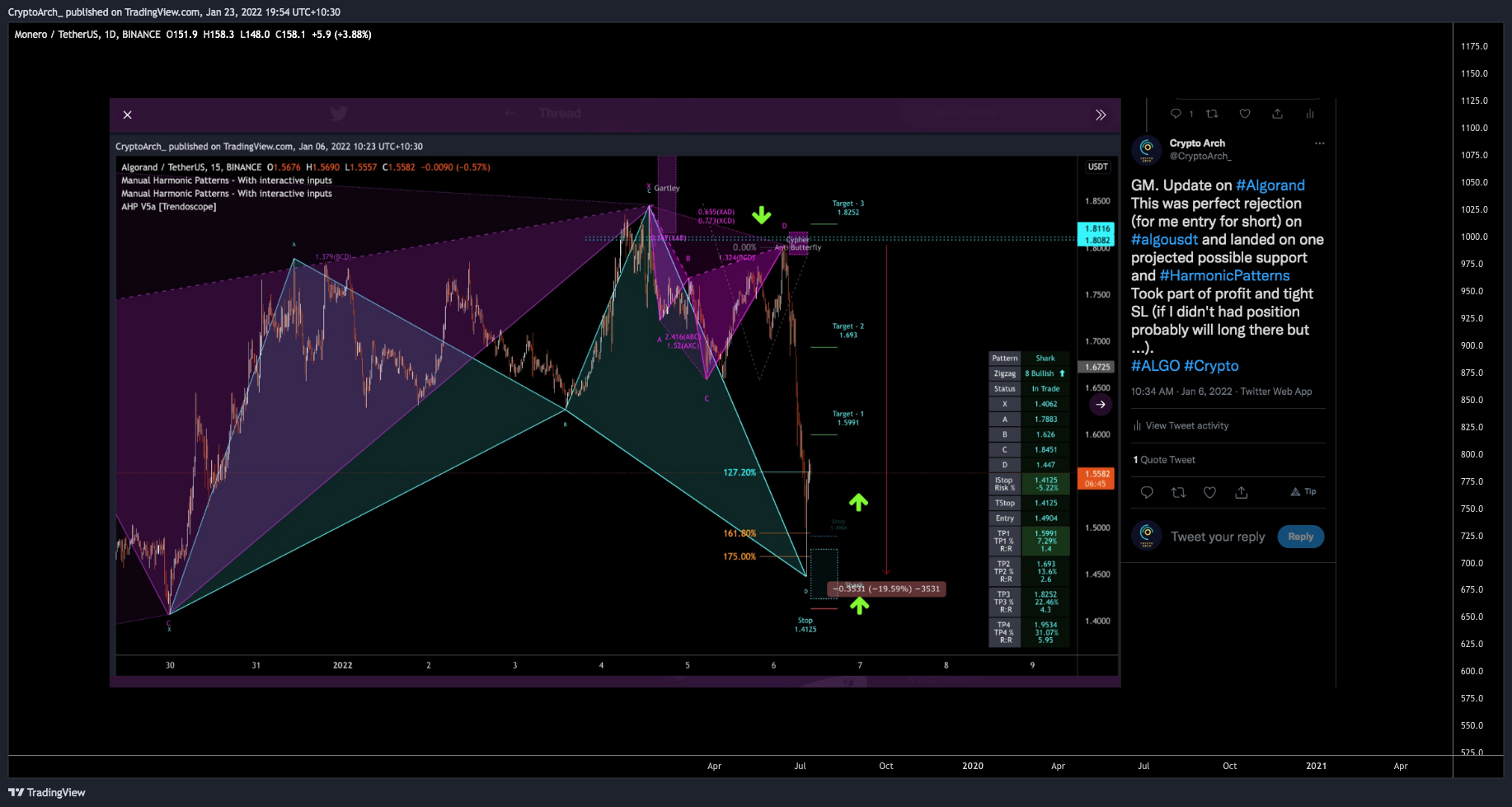Click the heart icon above Crypto Arch's name
This screenshot has height=807, width=1512.
click(1245, 114)
